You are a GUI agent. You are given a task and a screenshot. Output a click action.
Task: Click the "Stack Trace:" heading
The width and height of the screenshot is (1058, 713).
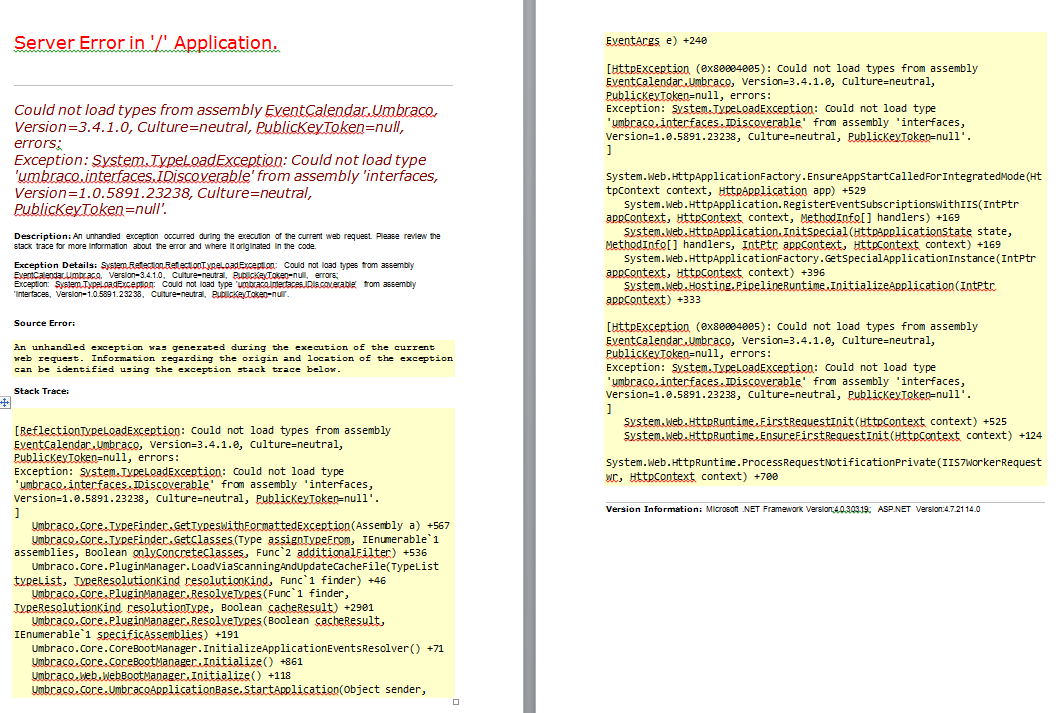[42, 392]
